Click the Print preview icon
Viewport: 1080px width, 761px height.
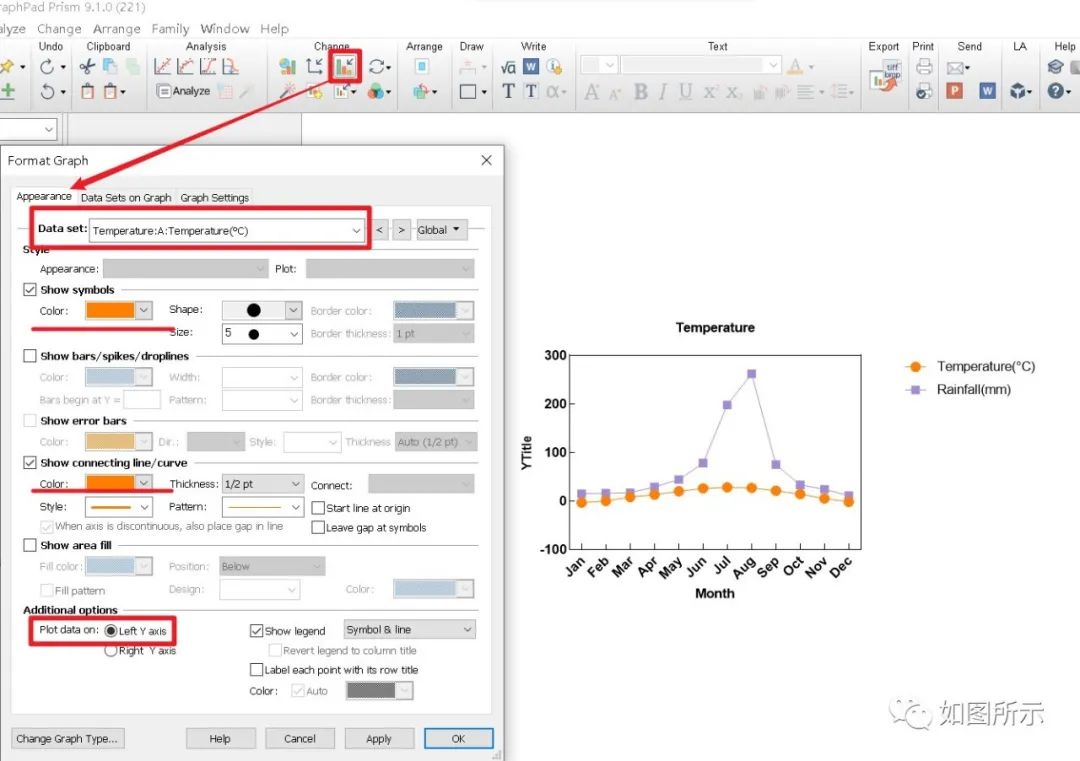[x=924, y=92]
